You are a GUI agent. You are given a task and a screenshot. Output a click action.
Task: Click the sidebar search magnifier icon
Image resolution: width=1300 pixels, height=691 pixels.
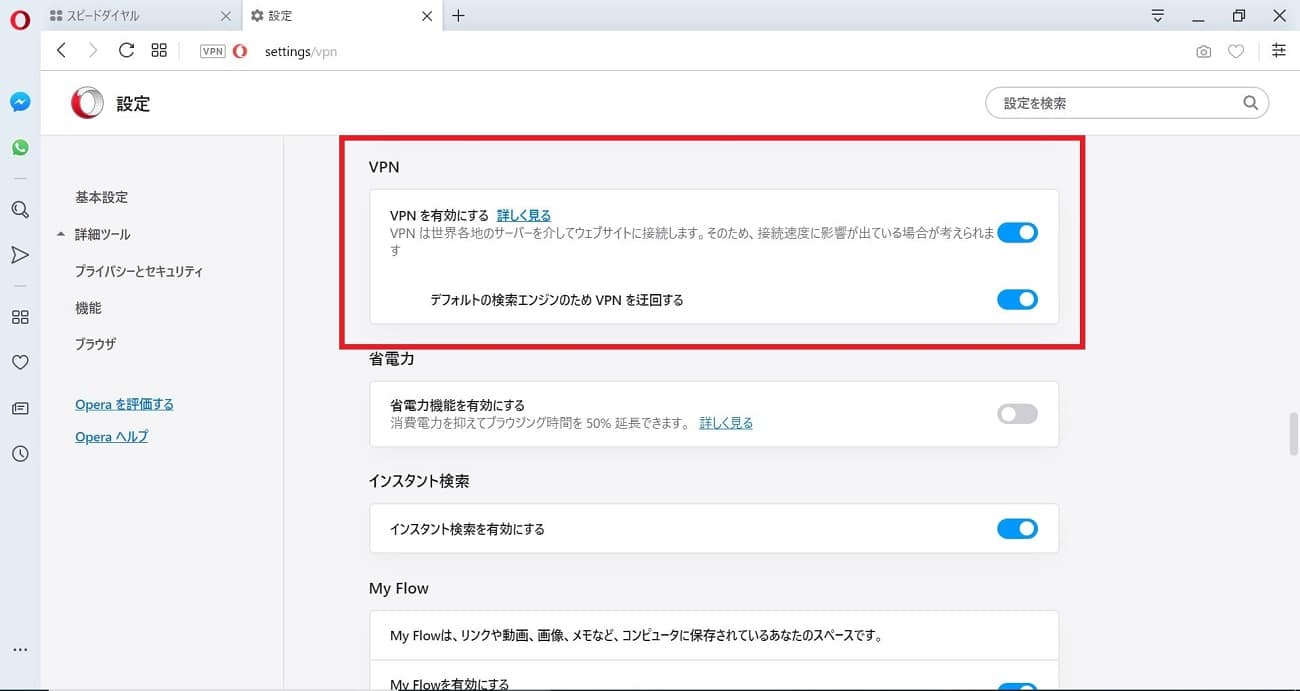[20, 210]
